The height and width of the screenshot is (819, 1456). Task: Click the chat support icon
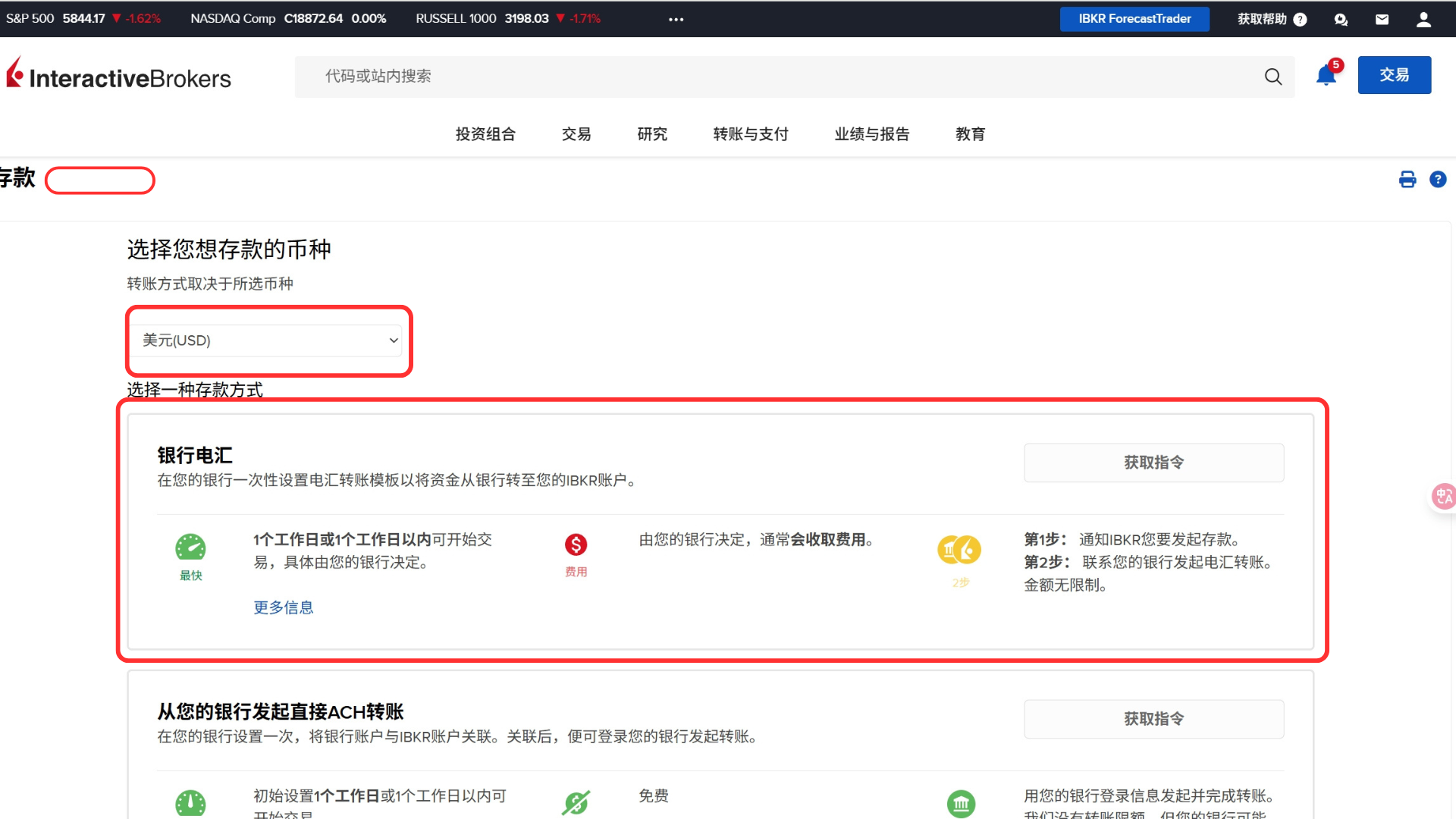point(1341,20)
